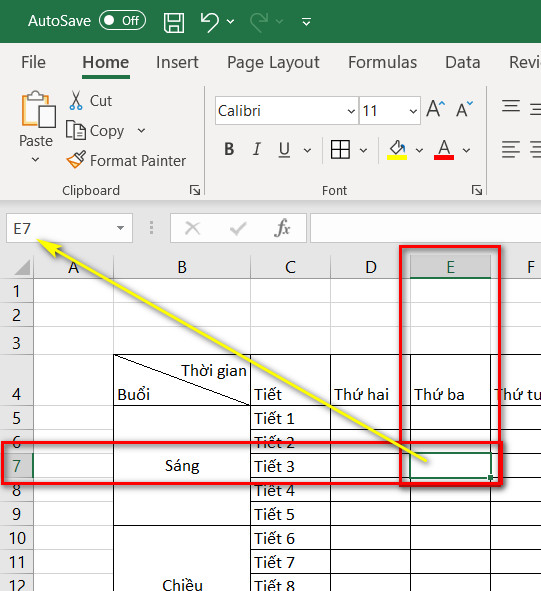Image resolution: width=541 pixels, height=591 pixels.
Task: Toggle Bold formatting
Action: 229,149
